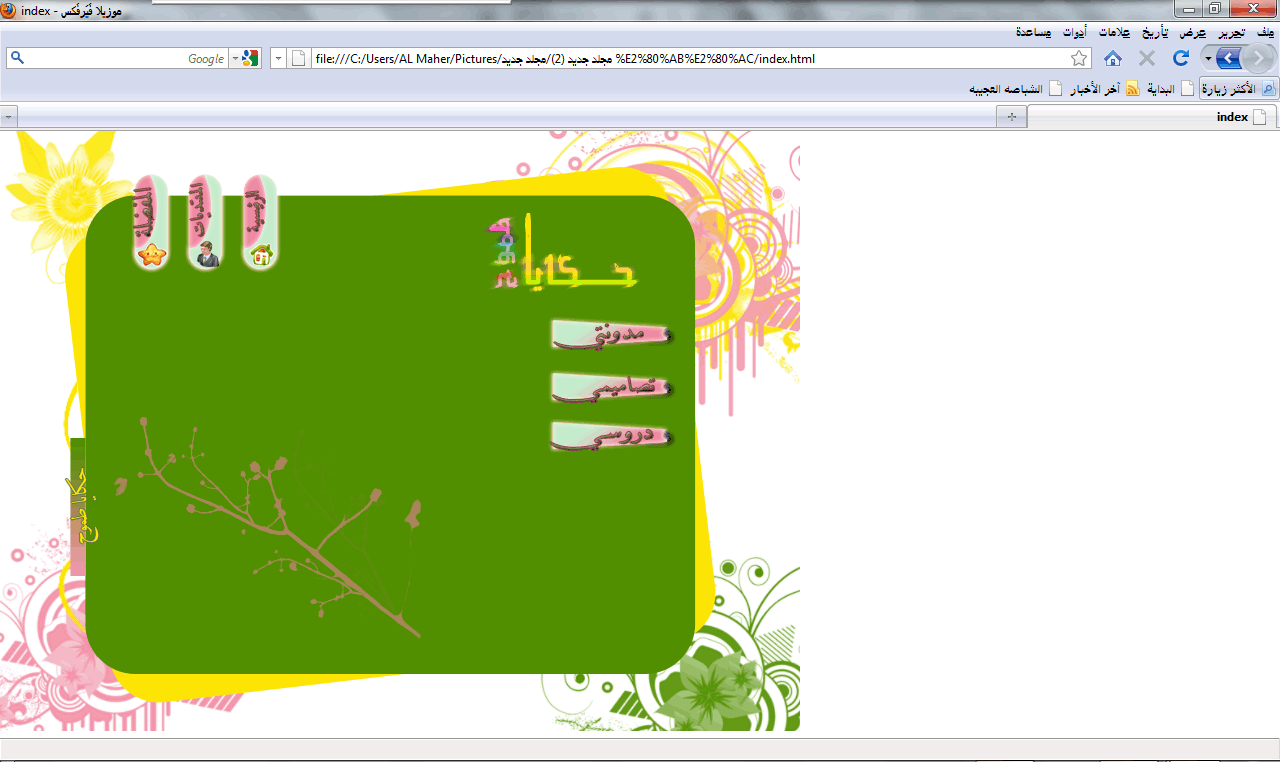The width and height of the screenshot is (1280, 762).
Task: Click the magnifier icon in search box
Action: (x=17, y=59)
